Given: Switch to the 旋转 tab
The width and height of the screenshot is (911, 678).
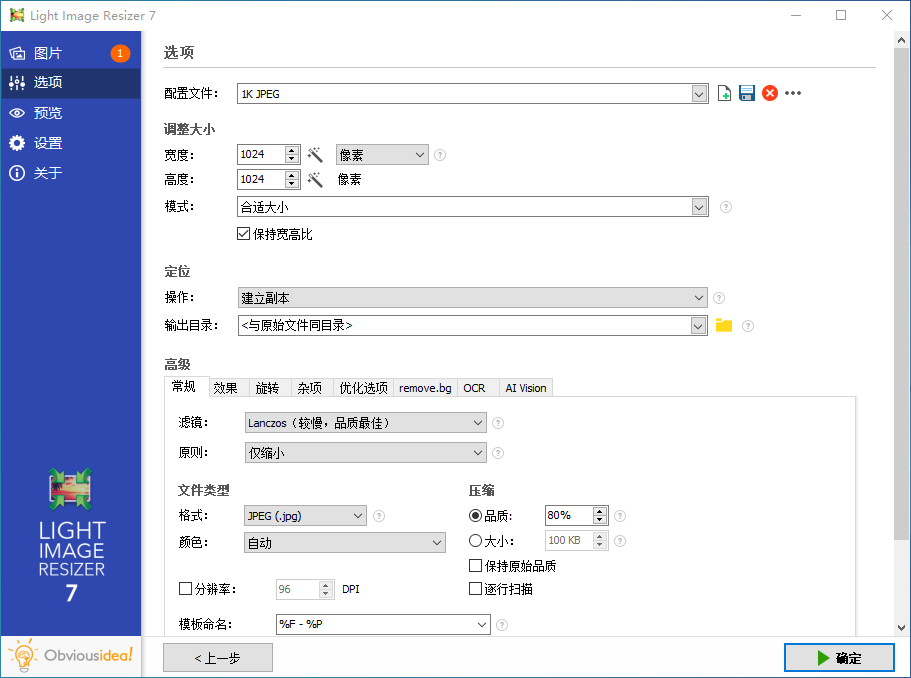Looking at the screenshot, I should click(268, 388).
